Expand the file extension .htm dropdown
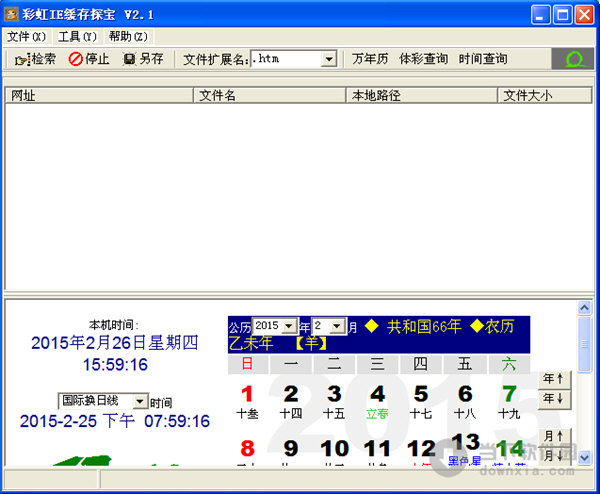600x494 pixels. pyautogui.click(x=329, y=60)
